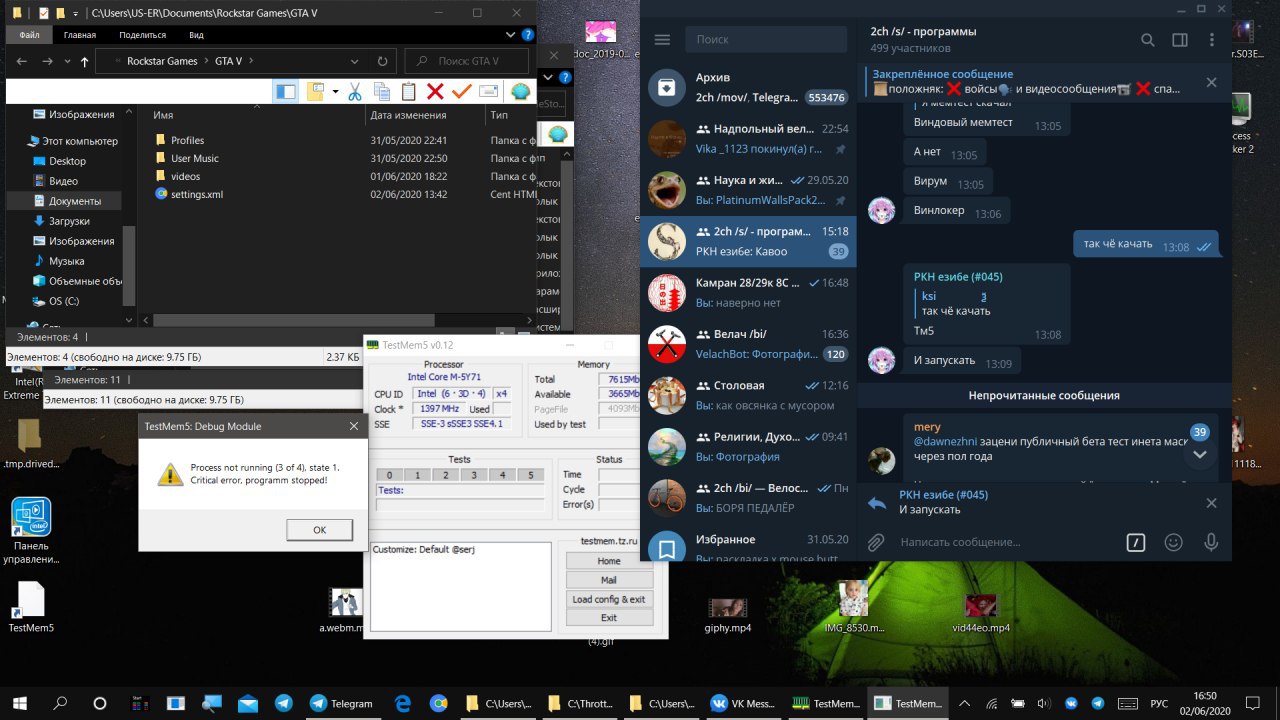Select Музыка in Explorer navigation pane
The width and height of the screenshot is (1280, 720).
[66, 261]
